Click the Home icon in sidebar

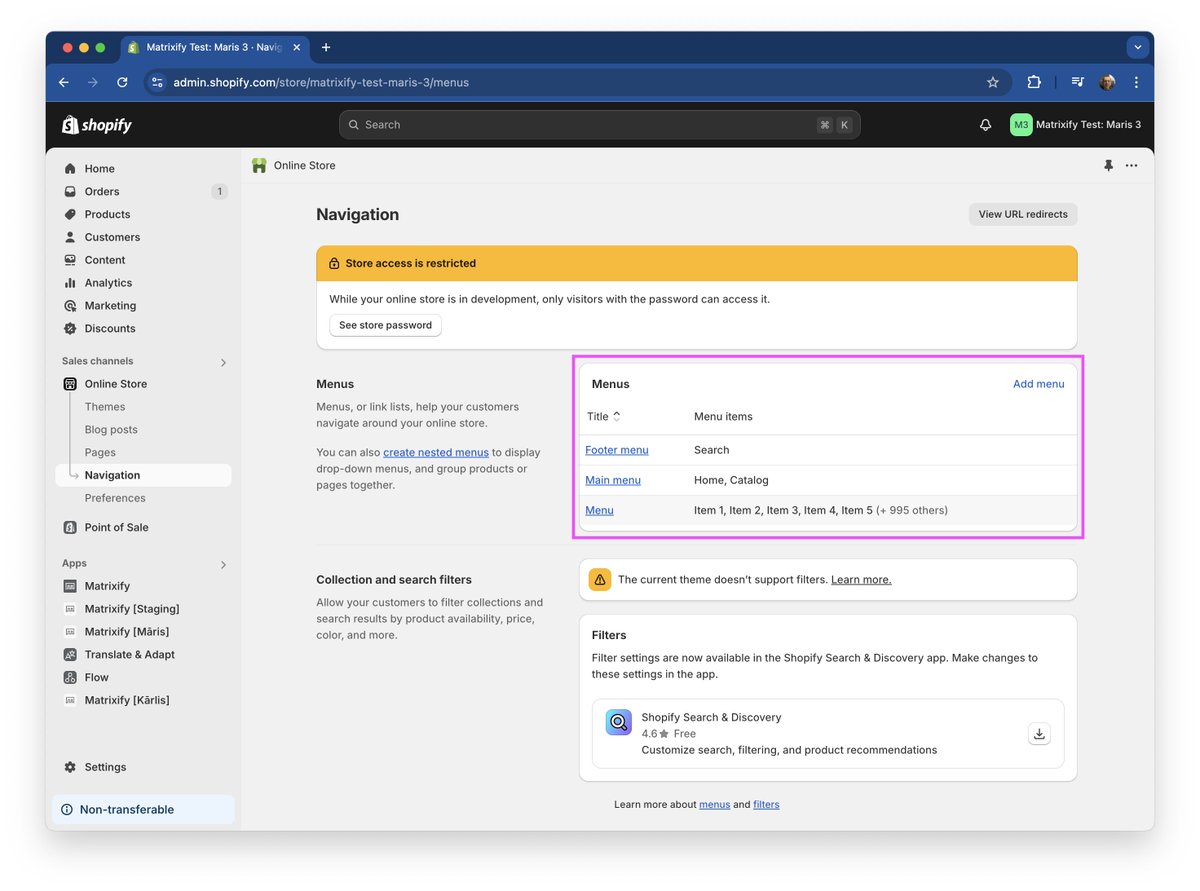[70, 169]
